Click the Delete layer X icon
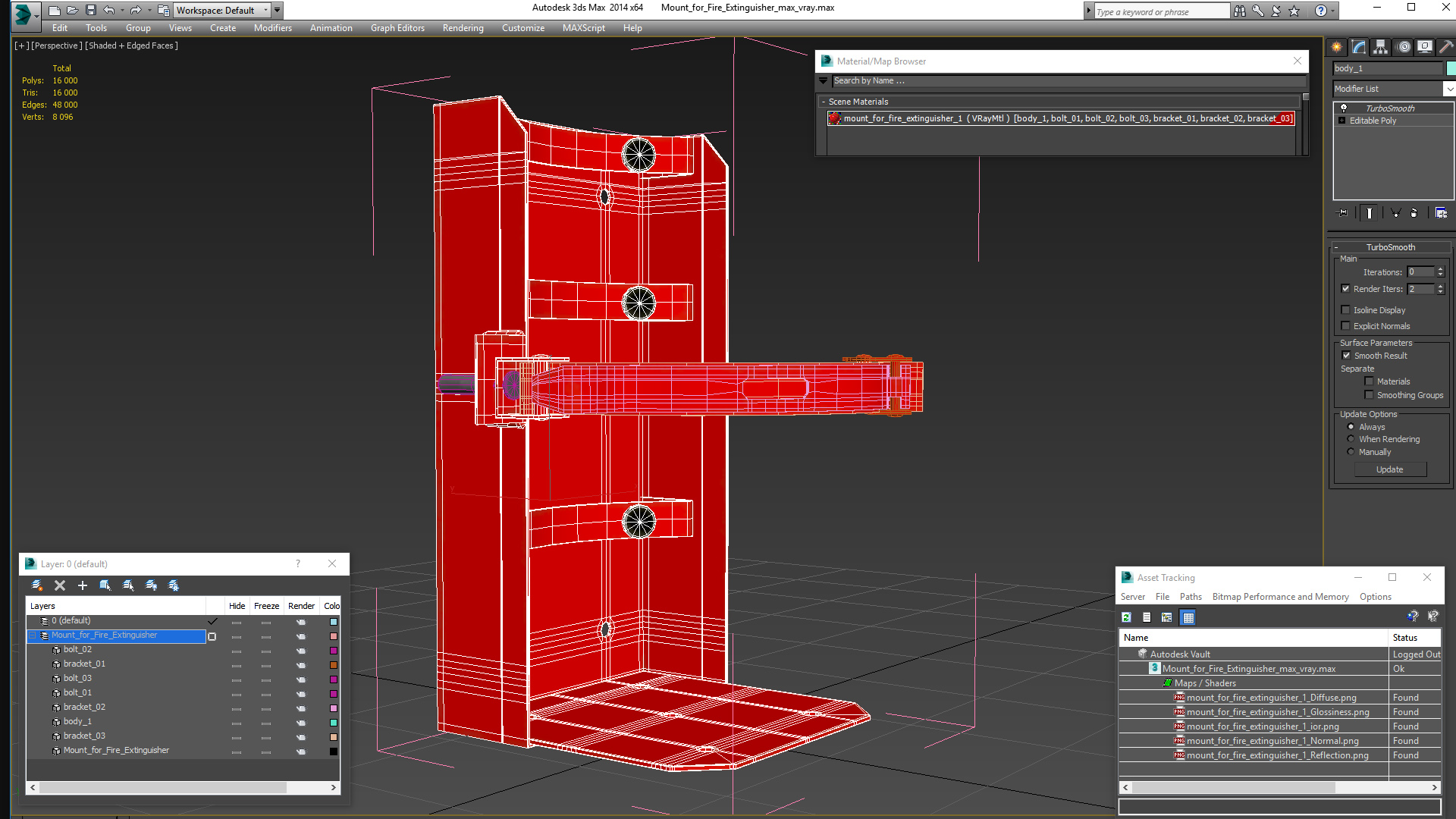Viewport: 1456px width, 819px height. (x=60, y=585)
